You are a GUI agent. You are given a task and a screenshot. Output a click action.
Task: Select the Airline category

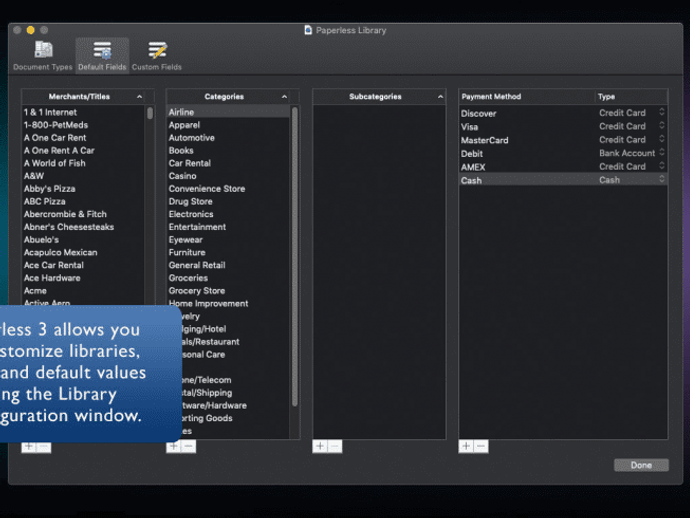(228, 112)
